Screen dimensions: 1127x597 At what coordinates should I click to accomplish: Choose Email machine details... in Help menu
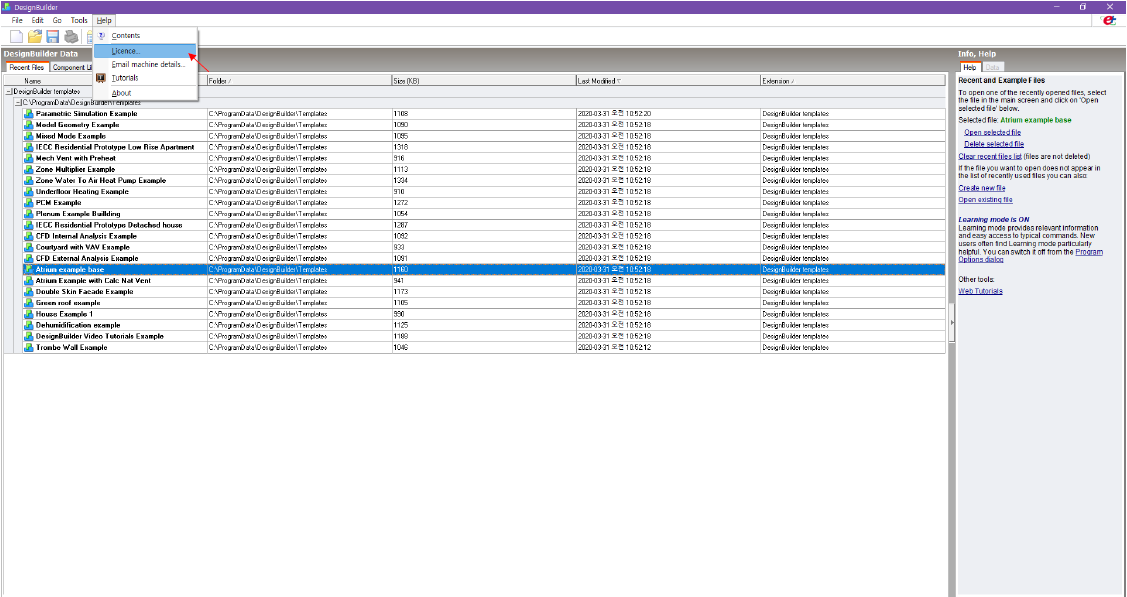148,65
